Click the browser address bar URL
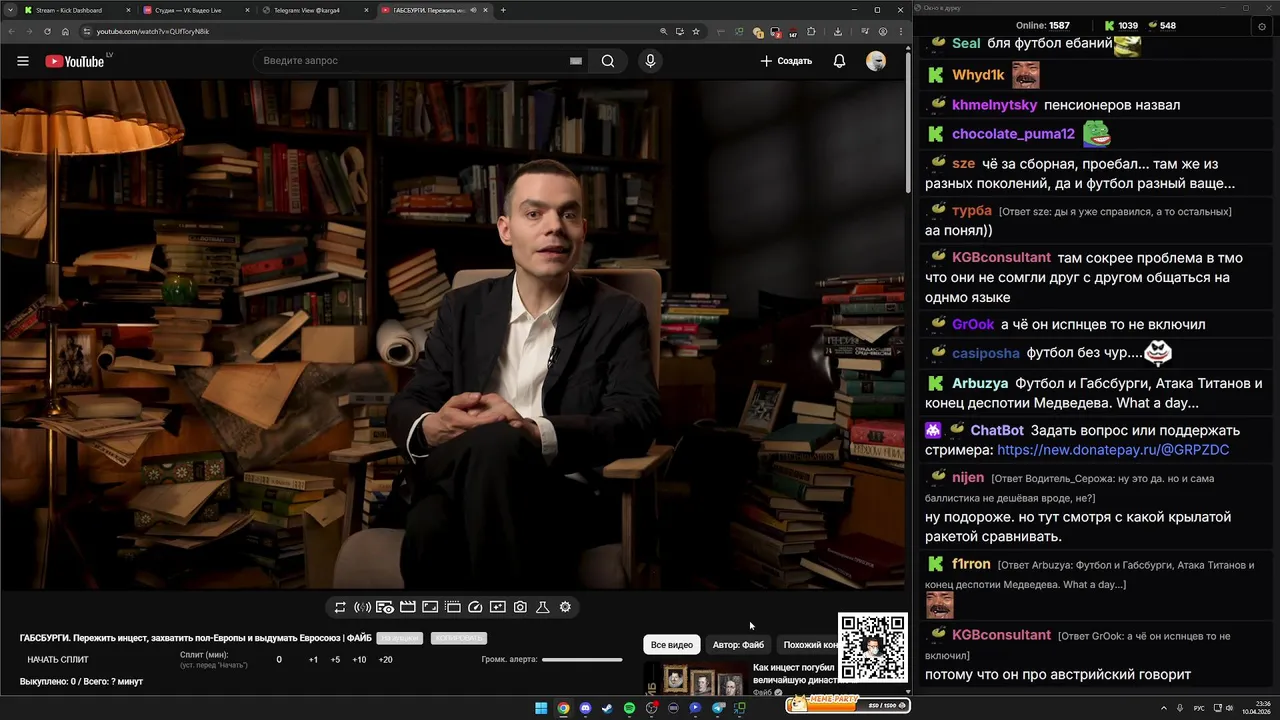The height and width of the screenshot is (720, 1280). coord(153,31)
